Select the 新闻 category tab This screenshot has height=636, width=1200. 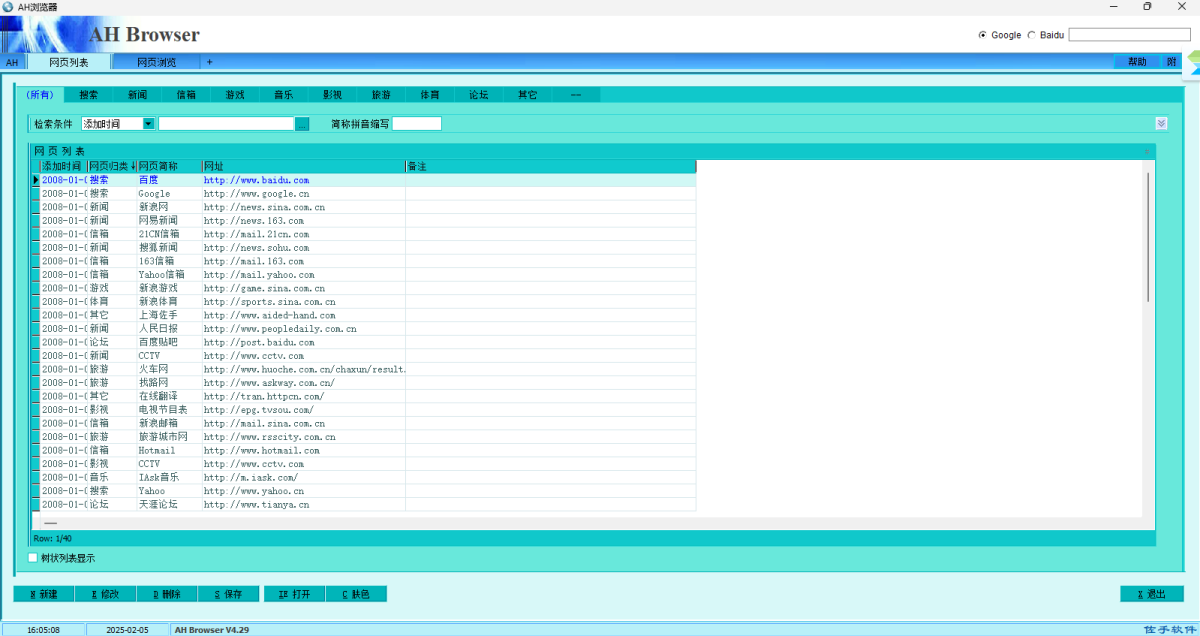[x=137, y=95]
